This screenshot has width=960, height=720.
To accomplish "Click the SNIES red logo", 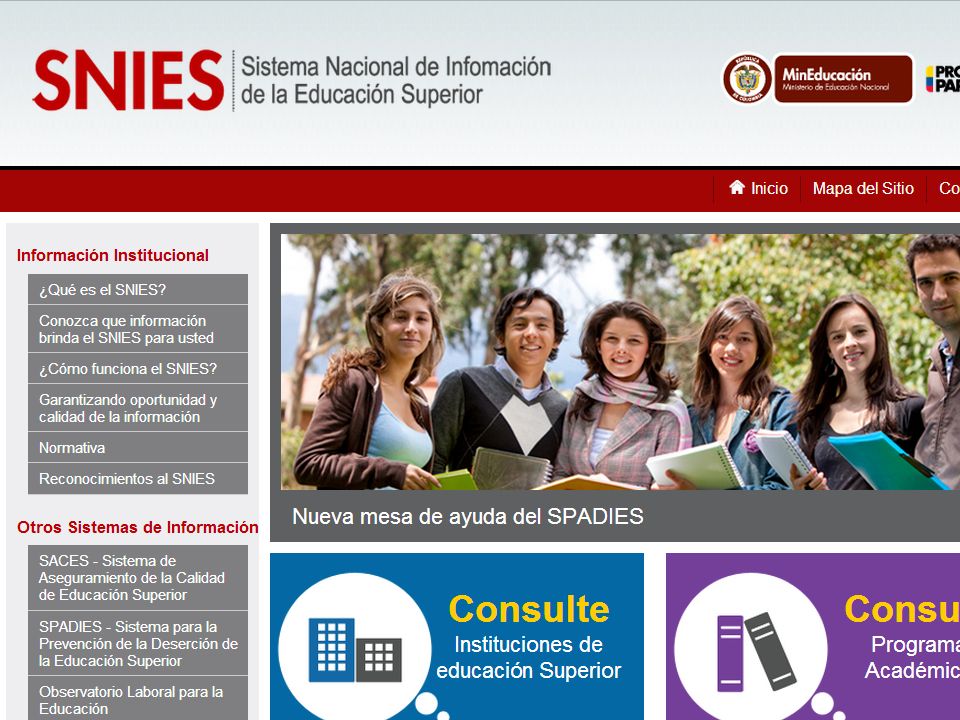I will click(x=129, y=80).
